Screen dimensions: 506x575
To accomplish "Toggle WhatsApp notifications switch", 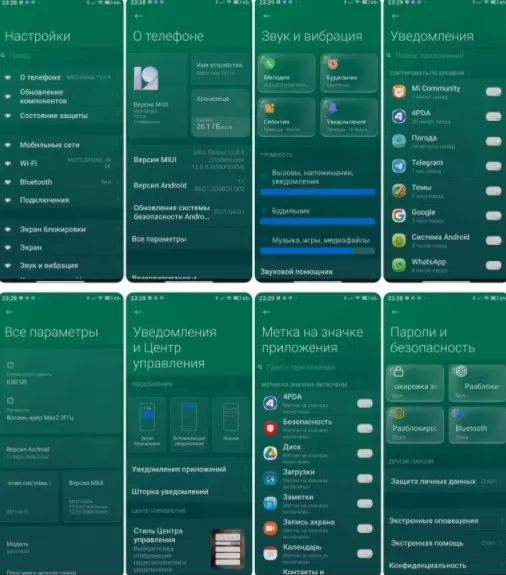I will (x=493, y=265).
